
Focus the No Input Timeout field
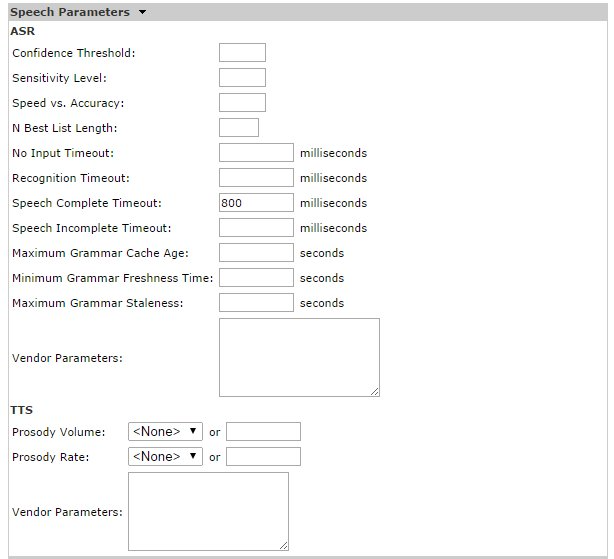[256, 153]
